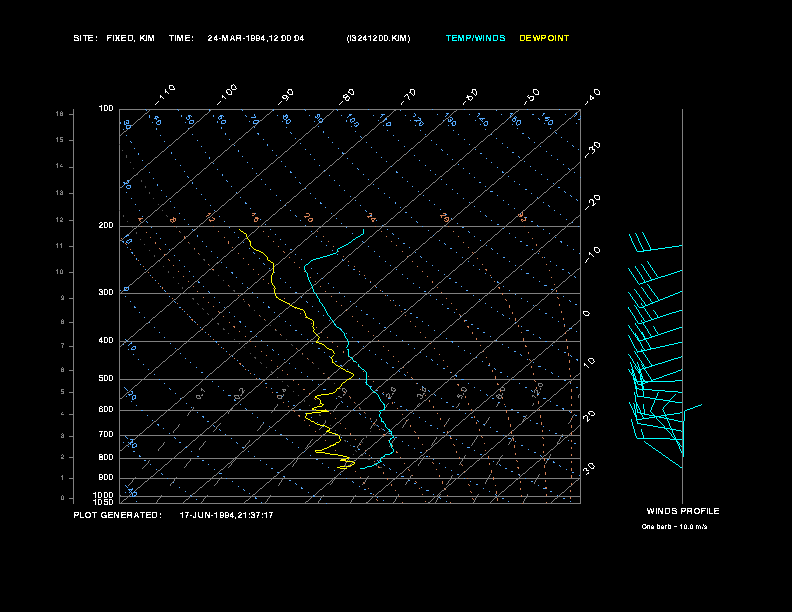Click the 600 pressure level label
Viewport: 792px width, 612px height.
106,410
